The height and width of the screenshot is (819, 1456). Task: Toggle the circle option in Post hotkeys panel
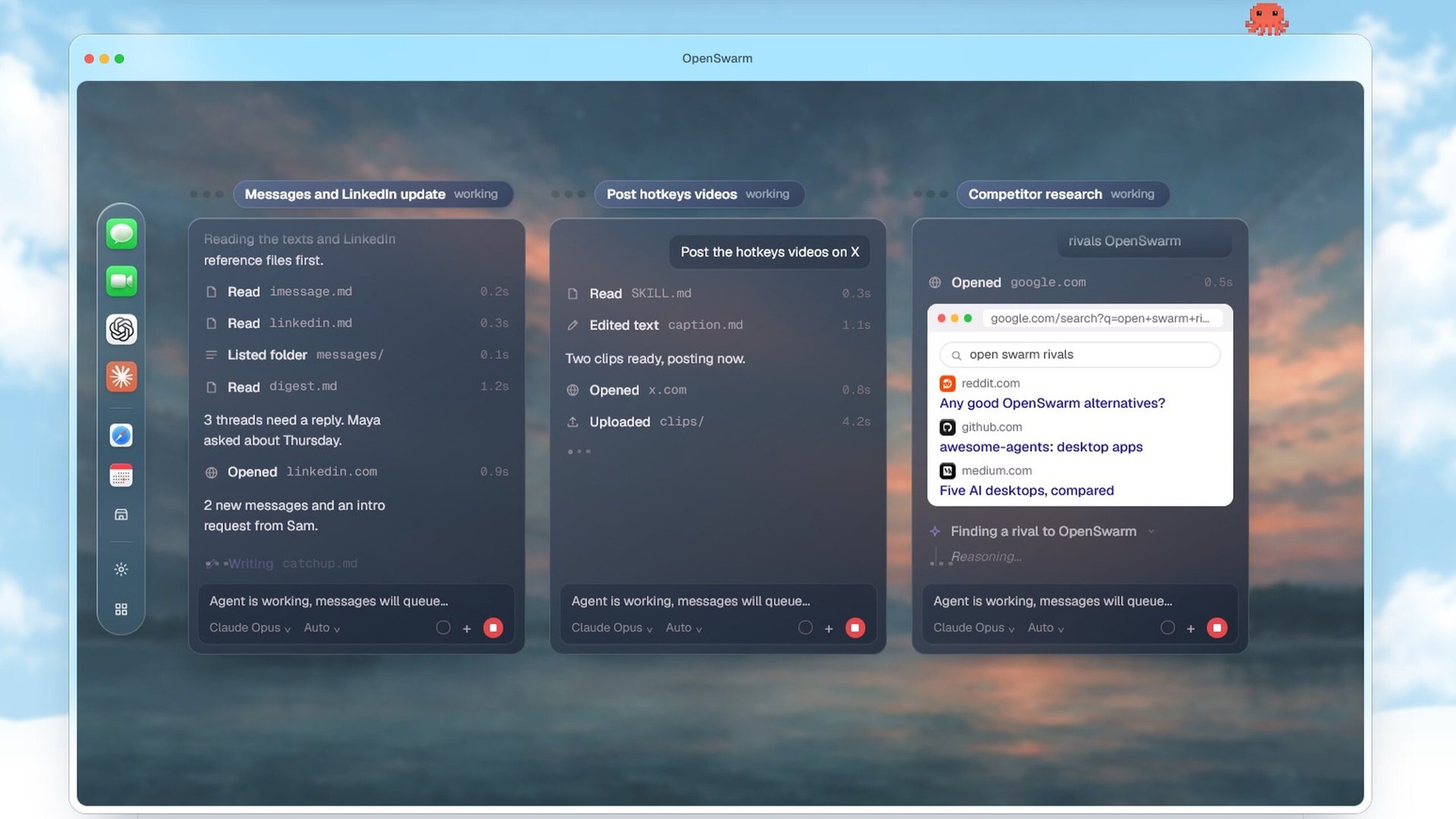click(x=805, y=628)
